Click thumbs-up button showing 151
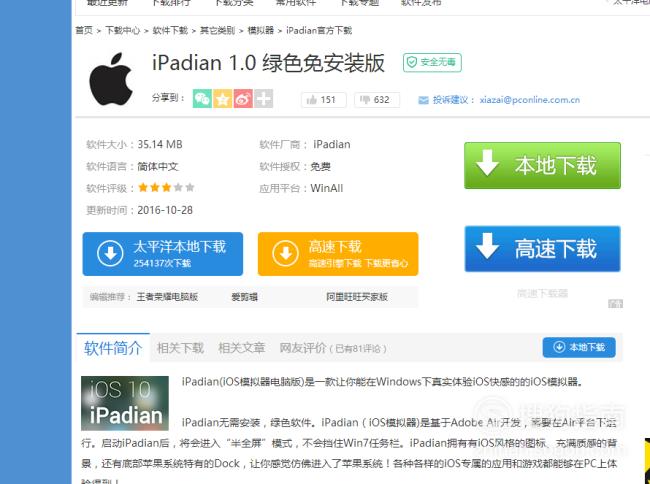 coord(324,100)
